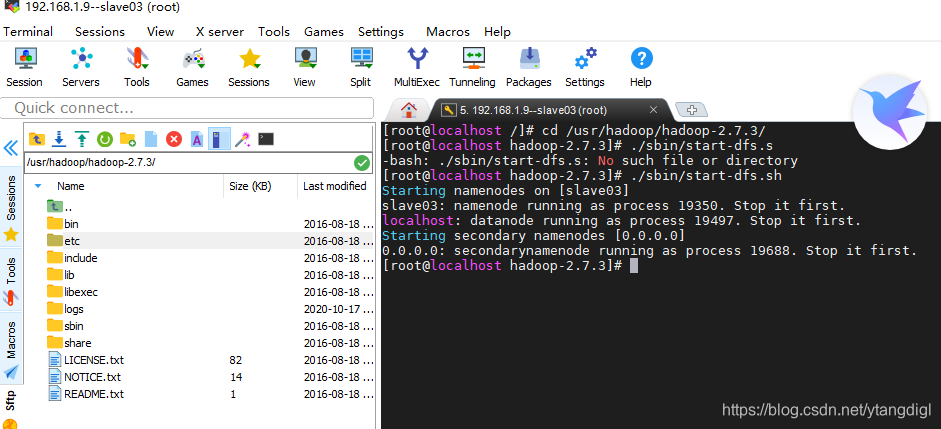Switch to Tools vertical sidebar tab
Image resolution: width=941 pixels, height=429 pixels.
(11, 280)
